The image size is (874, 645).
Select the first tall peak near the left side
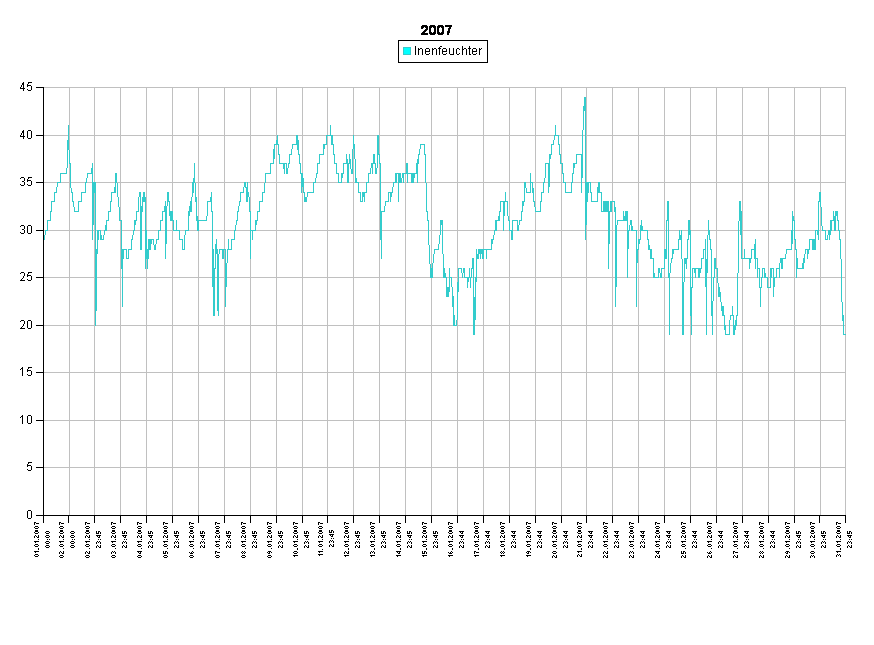[x=68, y=126]
